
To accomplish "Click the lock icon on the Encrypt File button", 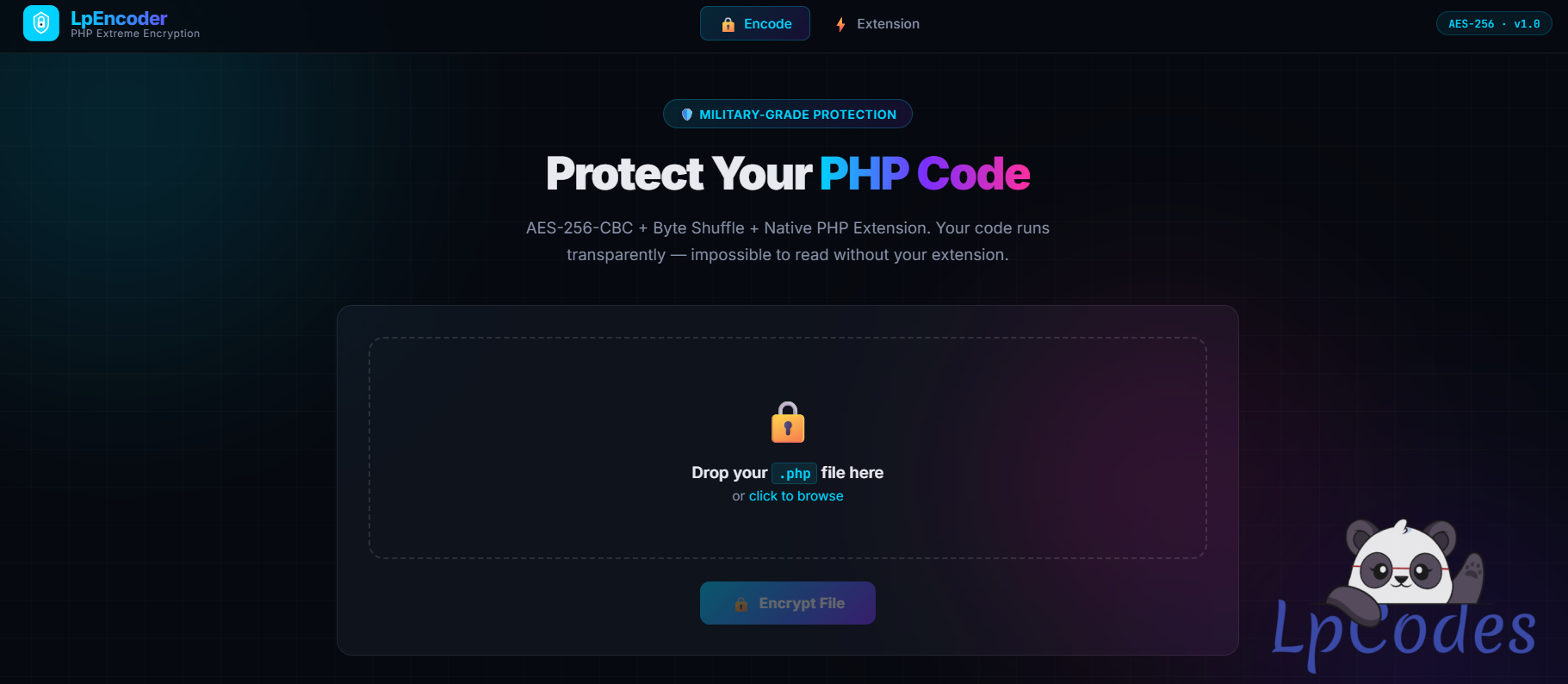I will coord(741,604).
